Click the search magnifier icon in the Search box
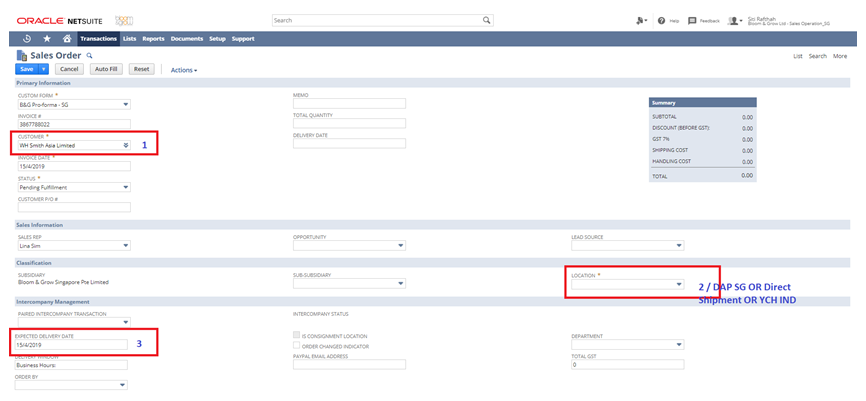Viewport: 866px width, 401px height. (486, 20)
